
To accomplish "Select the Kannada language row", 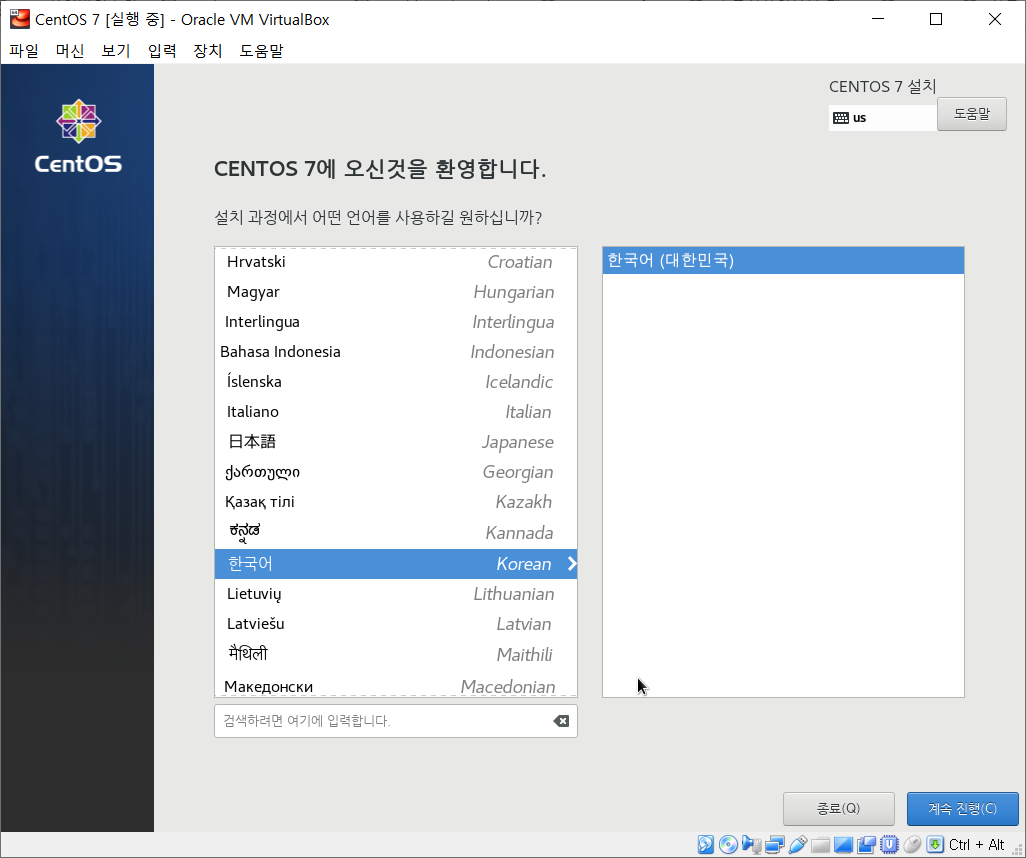I will tap(396, 533).
